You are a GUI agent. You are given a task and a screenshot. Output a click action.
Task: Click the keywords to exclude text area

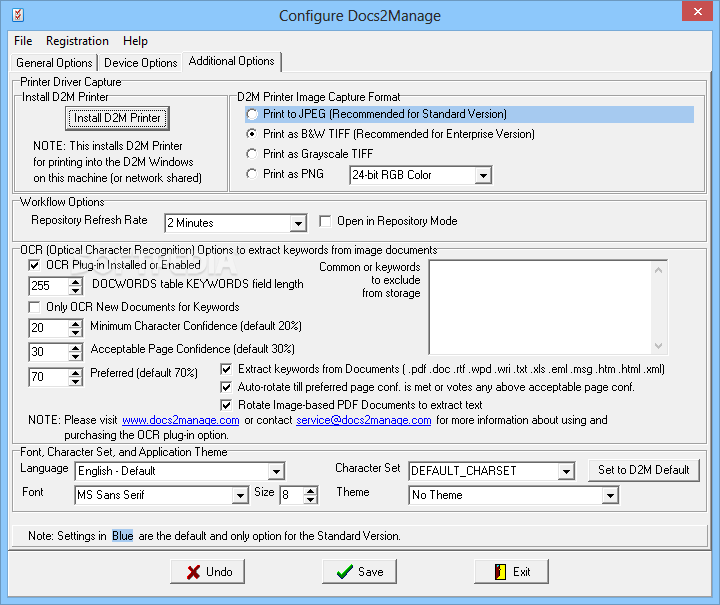540,307
